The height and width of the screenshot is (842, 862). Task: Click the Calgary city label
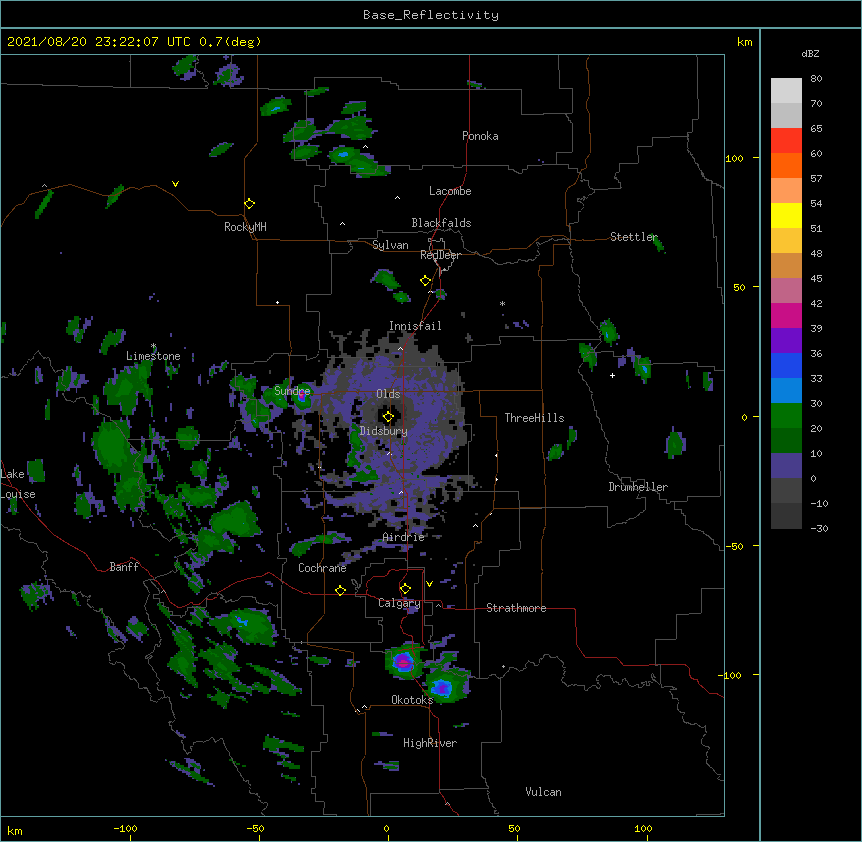point(399,603)
